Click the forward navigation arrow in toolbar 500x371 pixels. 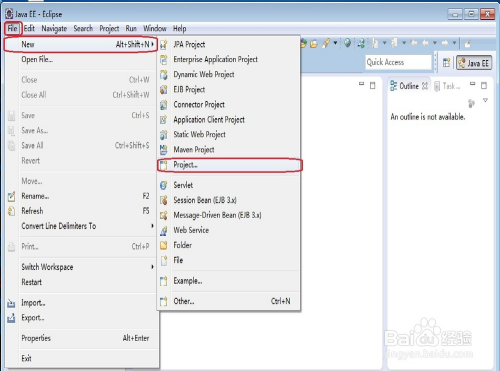445,43
